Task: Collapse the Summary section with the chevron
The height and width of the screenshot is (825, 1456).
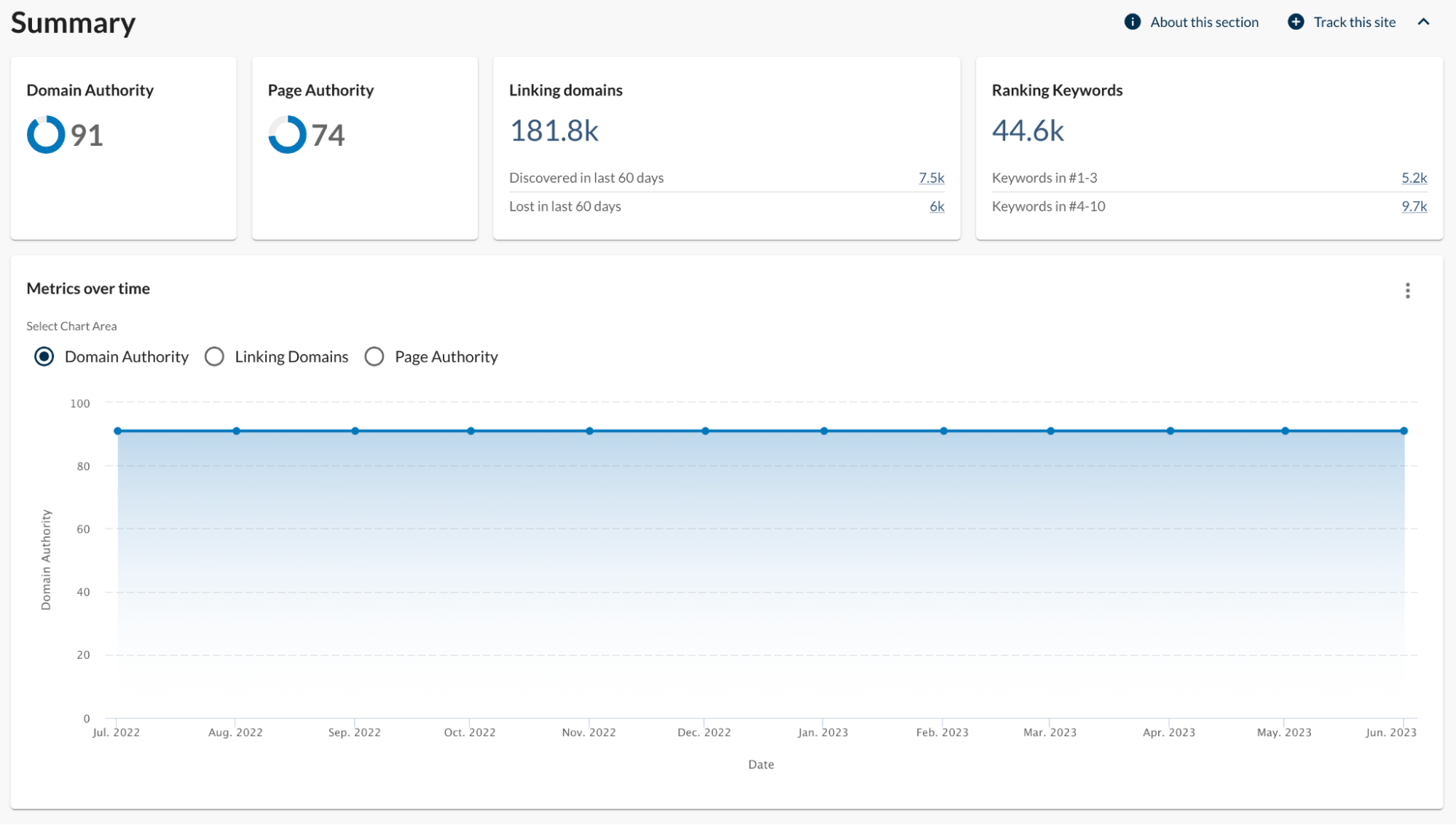Action: (x=1423, y=22)
